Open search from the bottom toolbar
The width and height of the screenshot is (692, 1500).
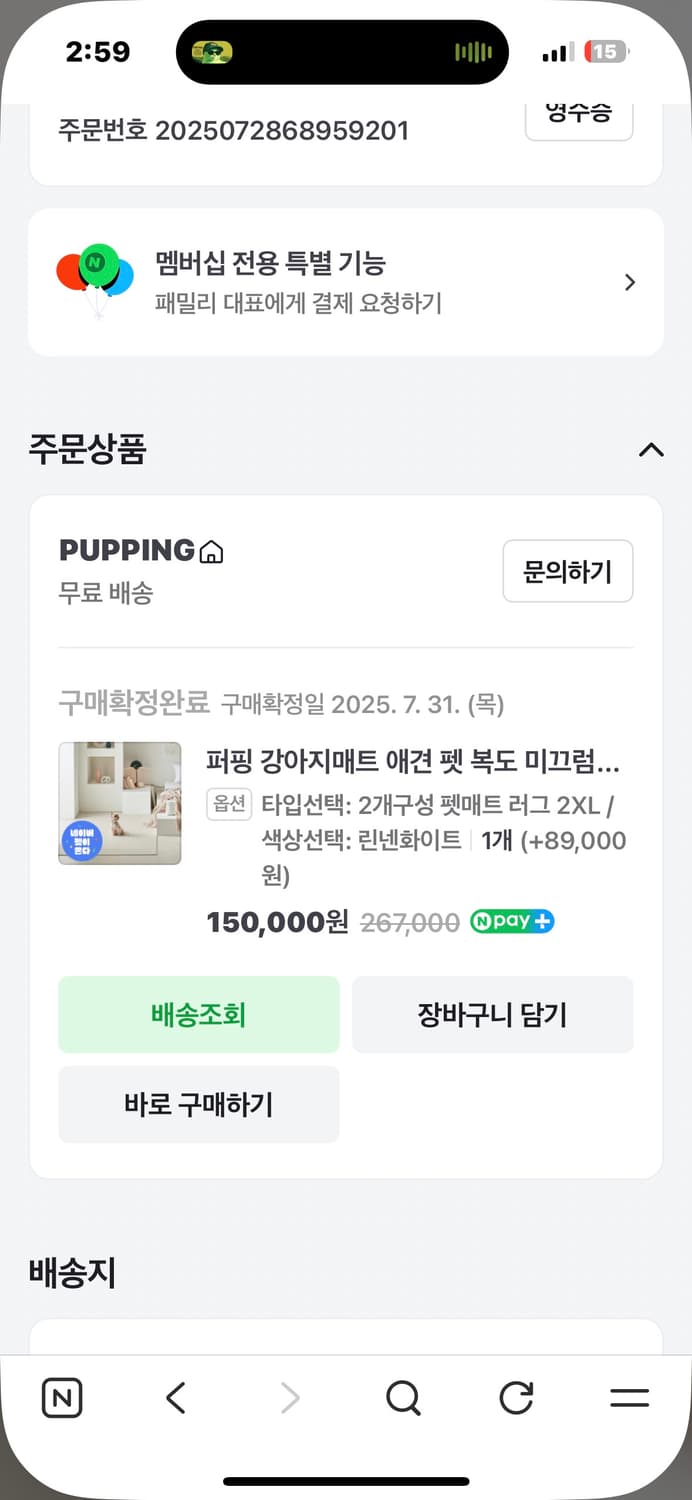coord(402,1398)
